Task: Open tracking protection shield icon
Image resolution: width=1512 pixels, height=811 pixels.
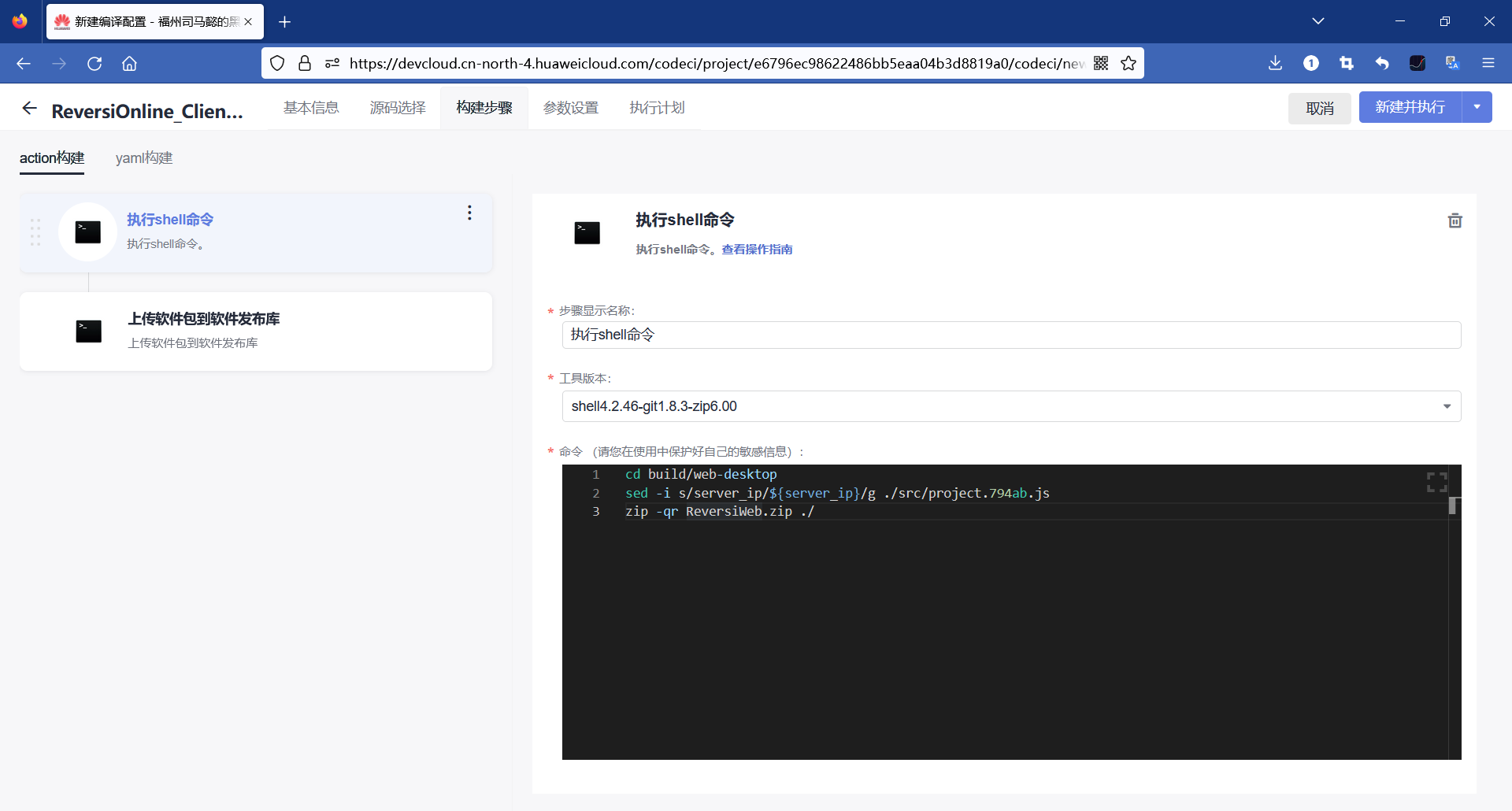Action: (277, 63)
